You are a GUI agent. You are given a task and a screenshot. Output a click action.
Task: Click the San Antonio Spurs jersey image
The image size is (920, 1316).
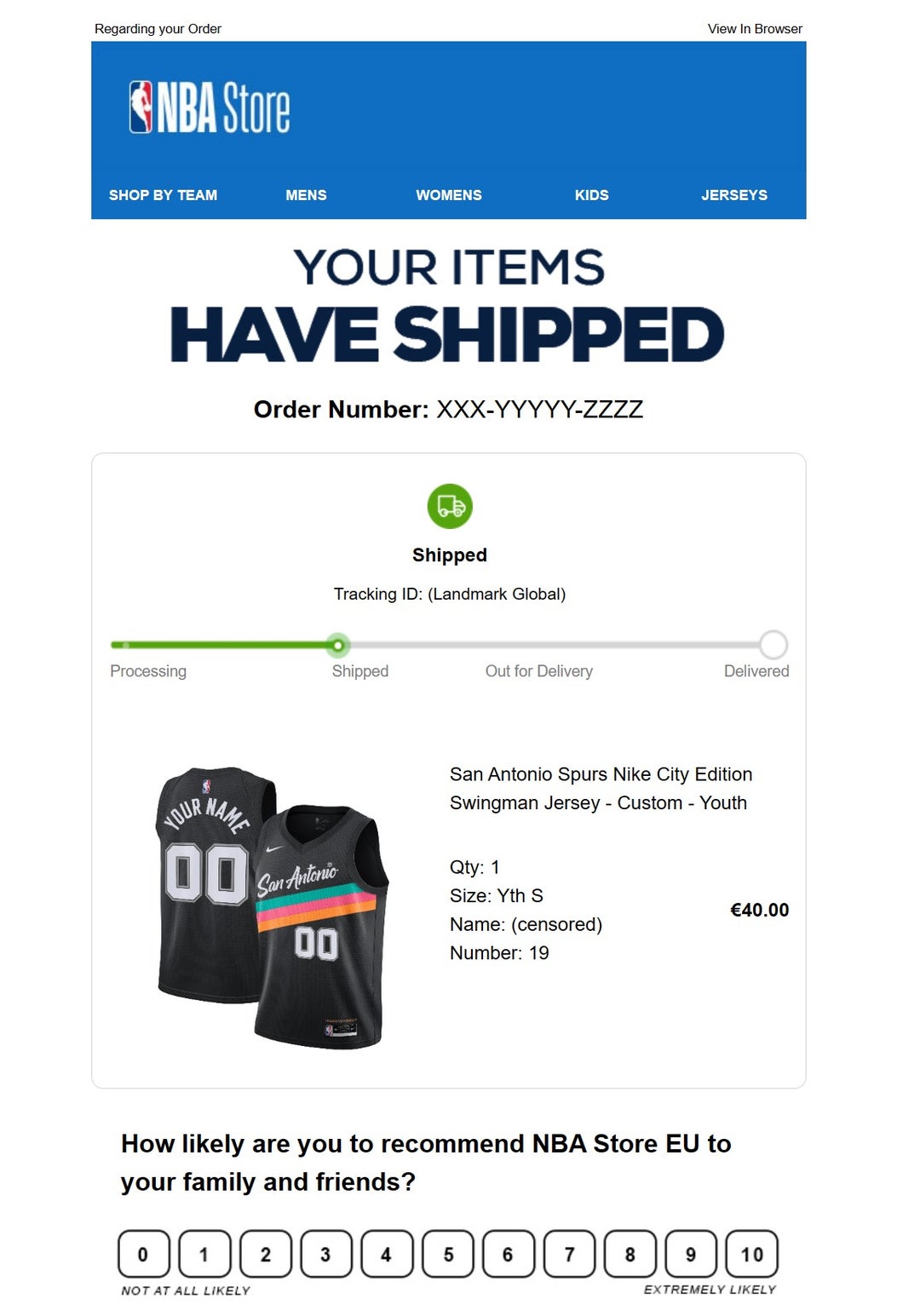[x=272, y=906]
